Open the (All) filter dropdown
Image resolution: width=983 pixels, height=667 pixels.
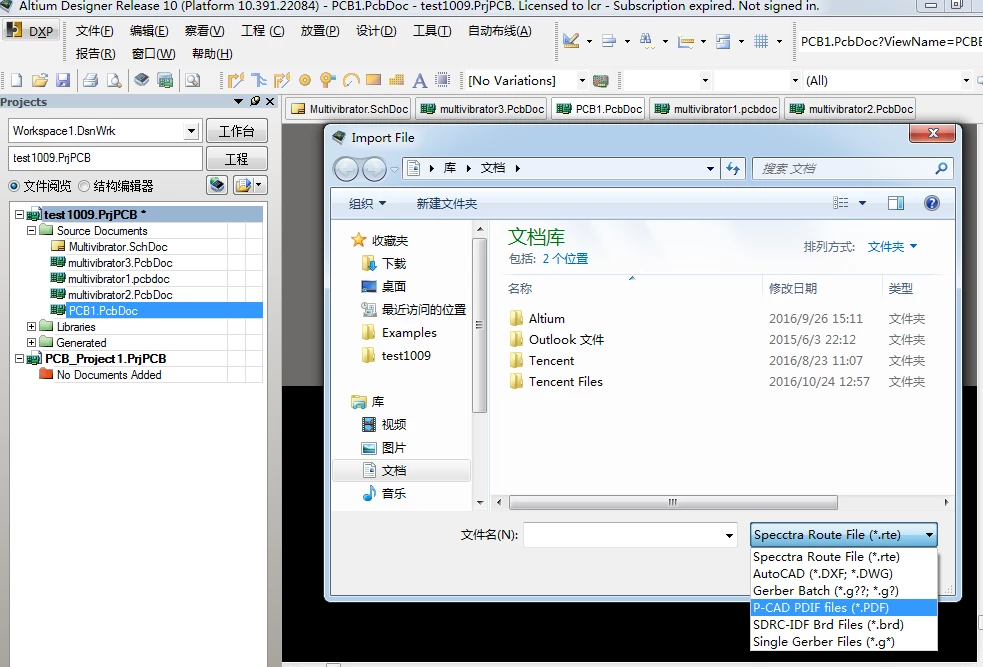pyautogui.click(x=965, y=80)
